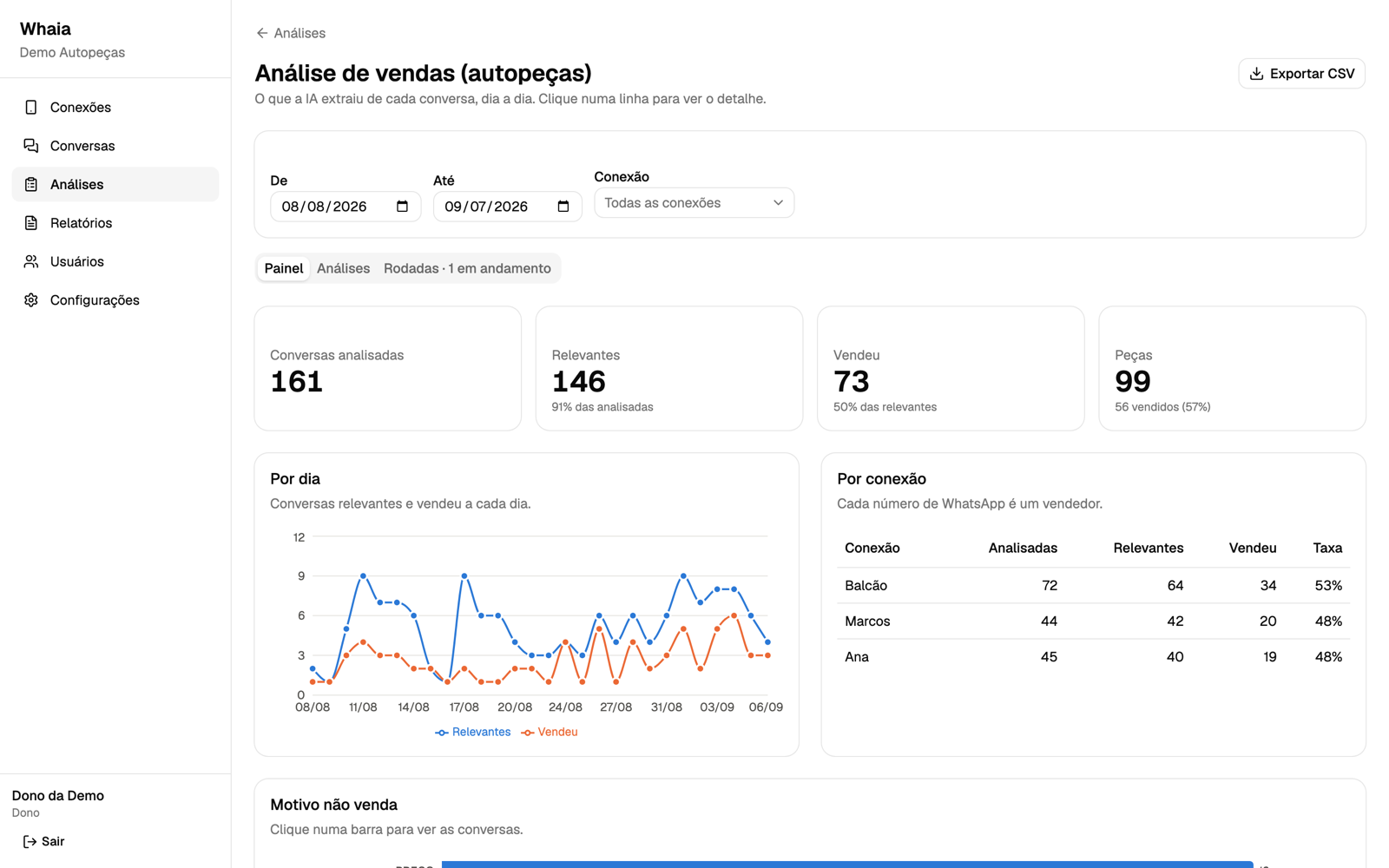Viewport: 1389px width, 868px height.
Task: Open Conversas in the sidebar
Action: [x=115, y=146]
